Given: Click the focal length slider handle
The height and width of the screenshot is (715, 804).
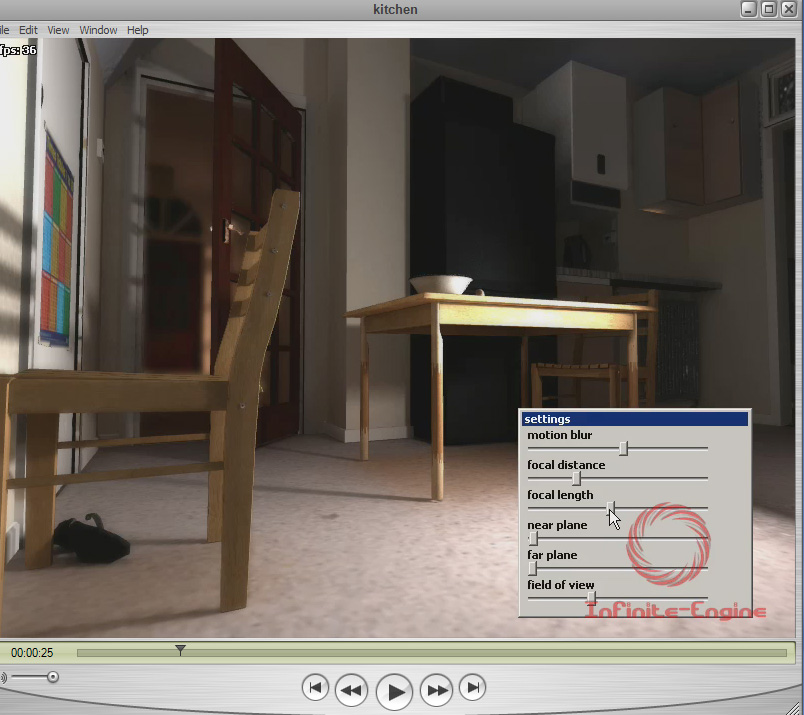Looking at the screenshot, I should (x=610, y=508).
